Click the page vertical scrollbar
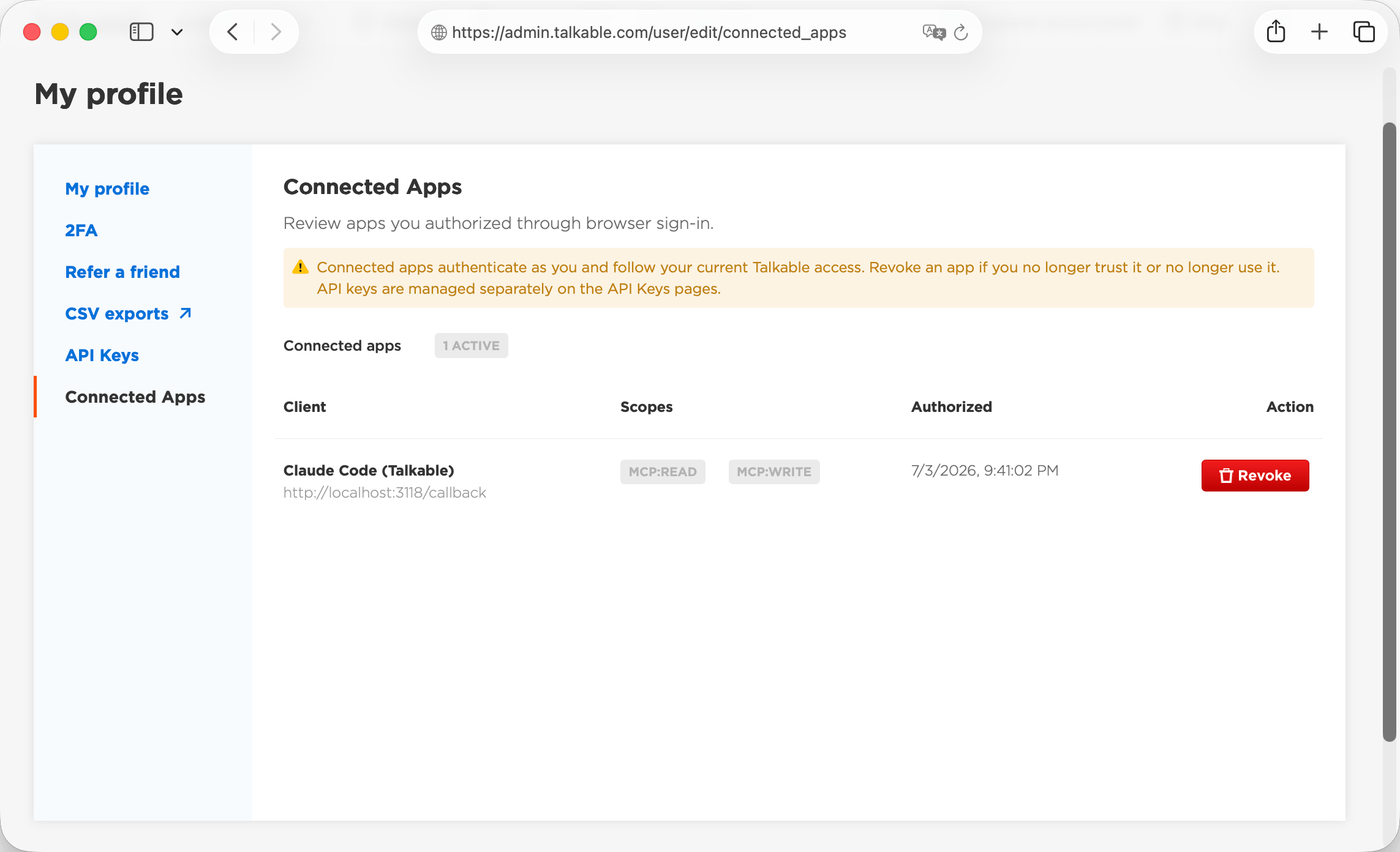This screenshot has width=1400, height=852. 1389,432
